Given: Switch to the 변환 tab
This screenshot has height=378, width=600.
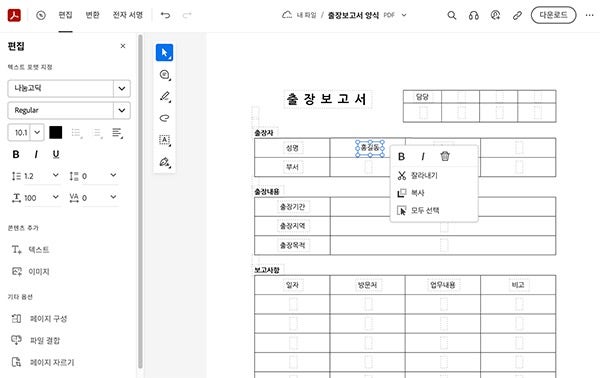Looking at the screenshot, I should tap(92, 15).
